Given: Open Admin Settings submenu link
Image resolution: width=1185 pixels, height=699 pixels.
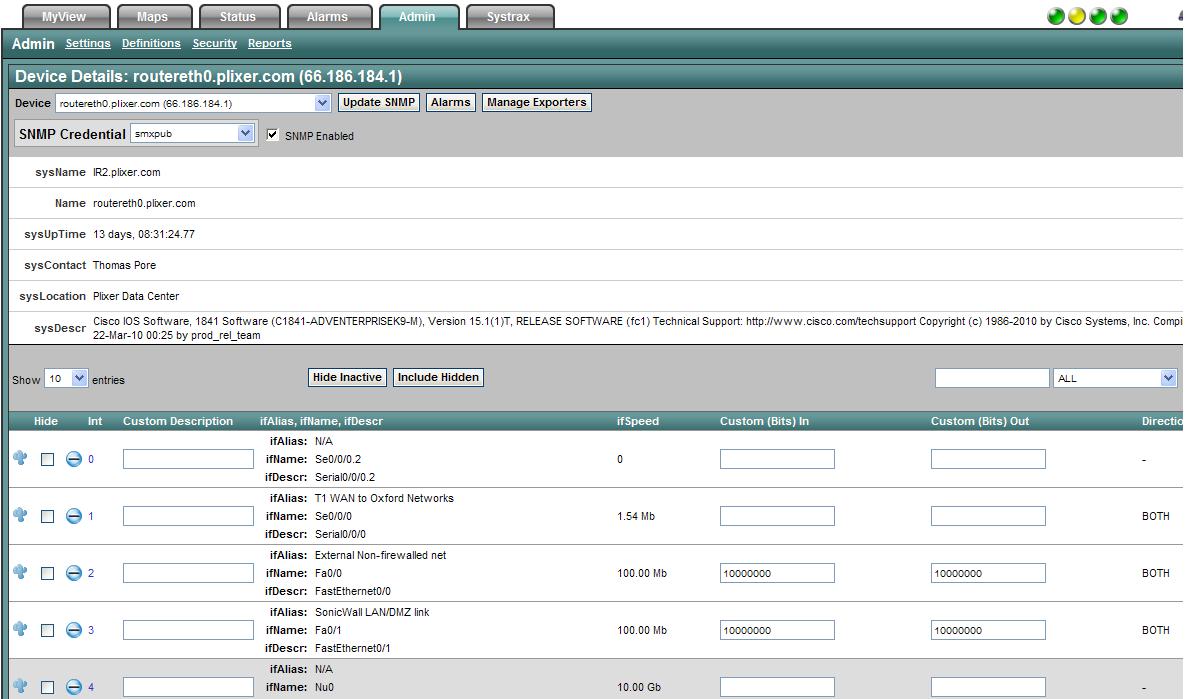Looking at the screenshot, I should click(x=88, y=43).
